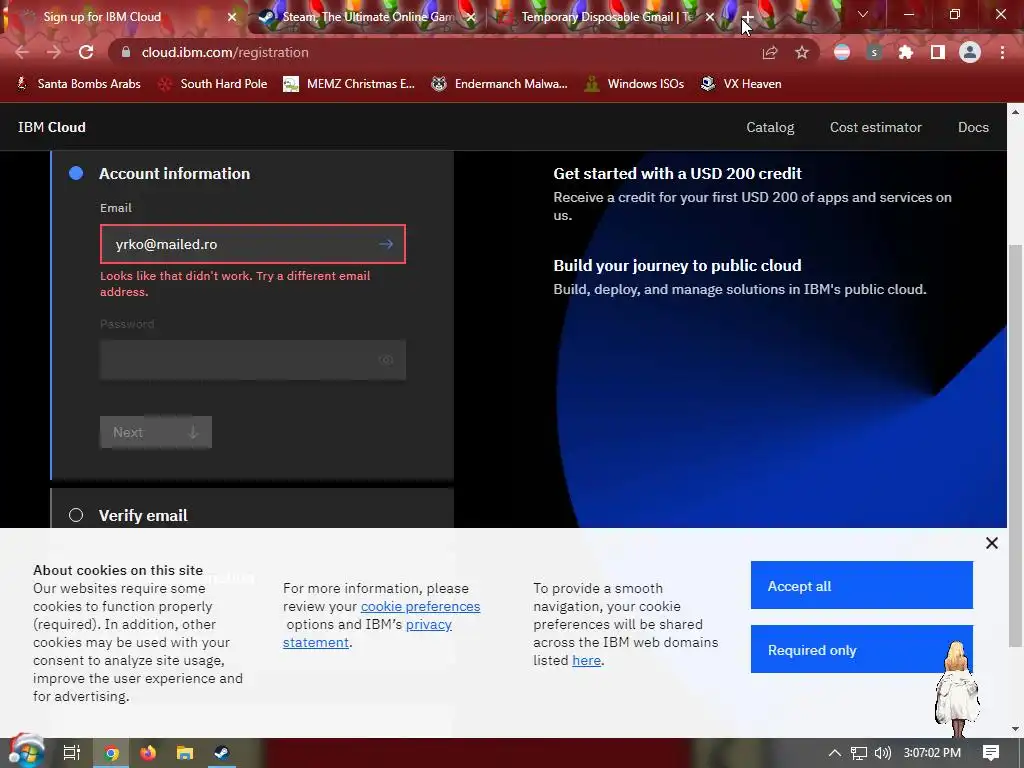This screenshot has width=1024, height=768.
Task: Click the address bar URL
Action: pos(225,52)
